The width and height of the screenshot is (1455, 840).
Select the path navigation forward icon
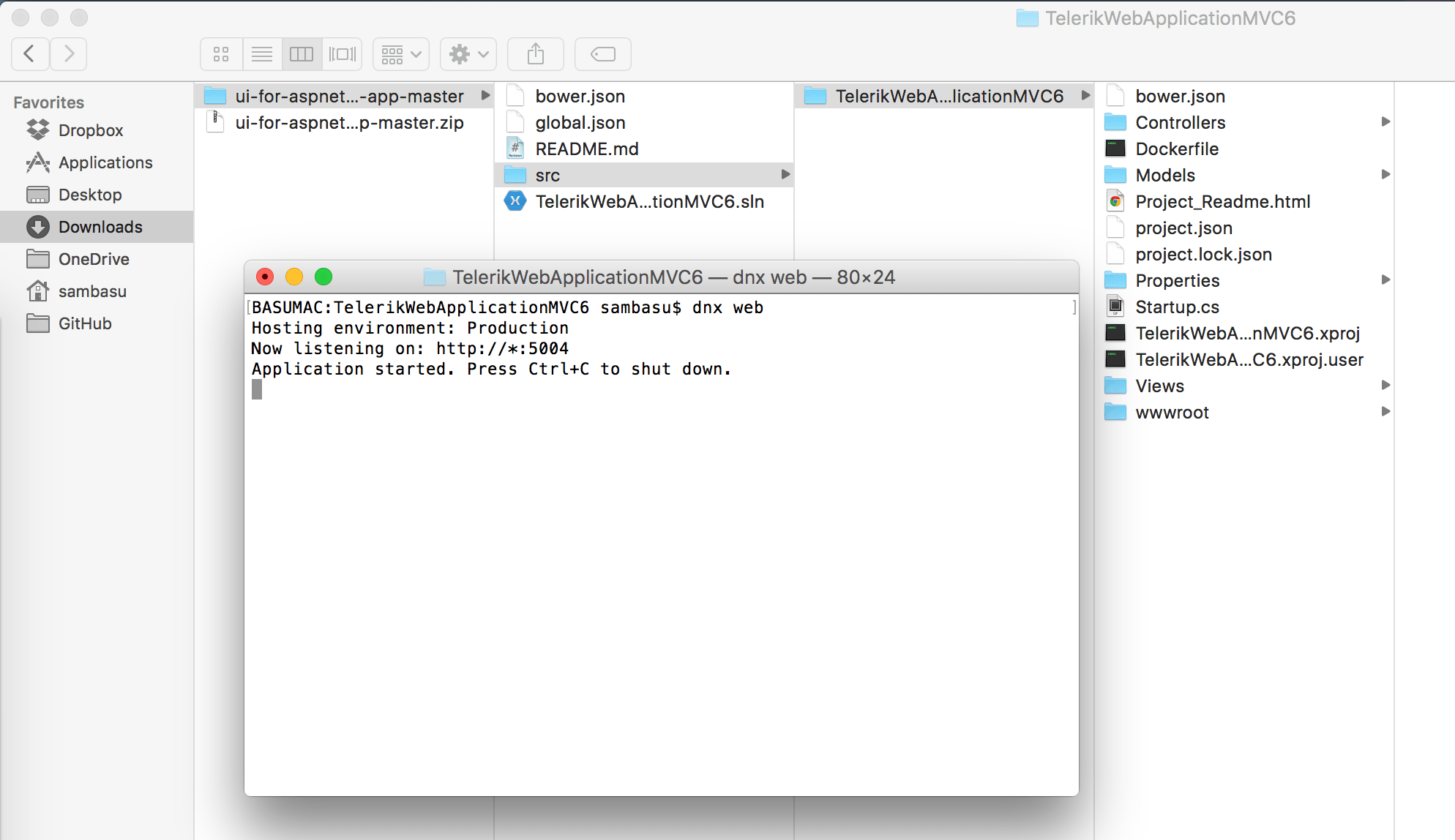(70, 53)
